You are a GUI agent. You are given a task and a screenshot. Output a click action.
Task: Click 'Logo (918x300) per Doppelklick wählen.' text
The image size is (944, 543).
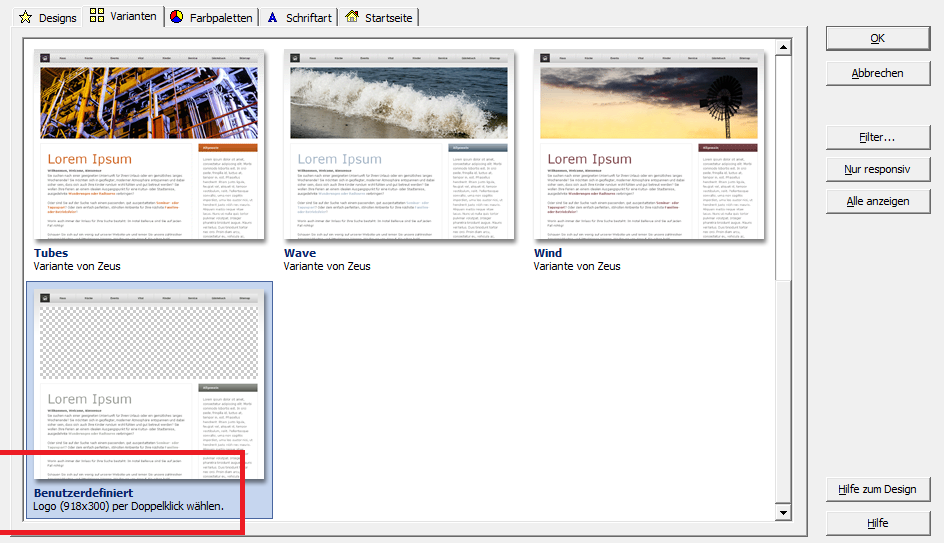click(128, 506)
